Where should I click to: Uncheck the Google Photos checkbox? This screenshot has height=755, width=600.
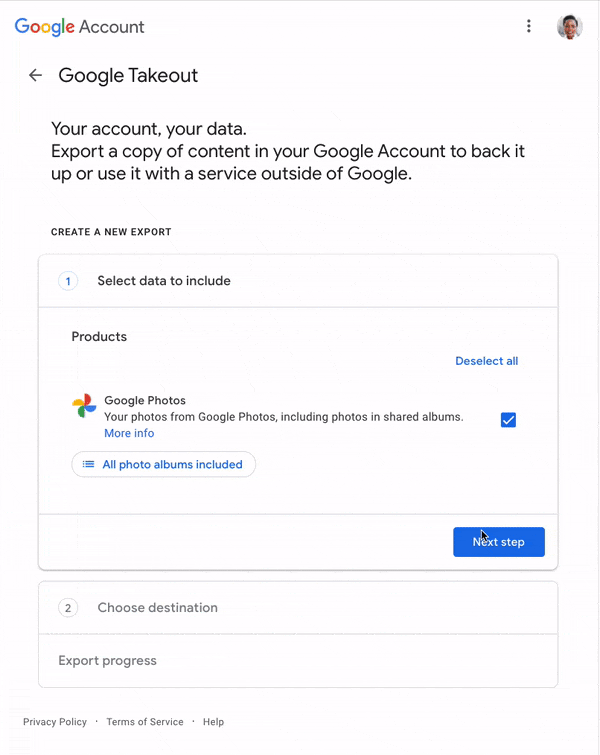(x=508, y=420)
